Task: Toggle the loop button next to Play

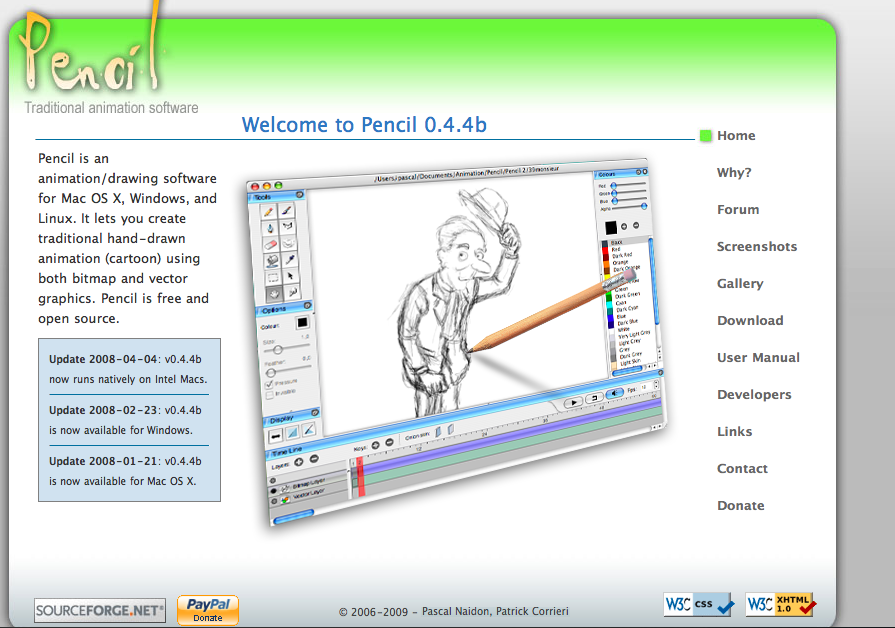Action: [x=594, y=398]
